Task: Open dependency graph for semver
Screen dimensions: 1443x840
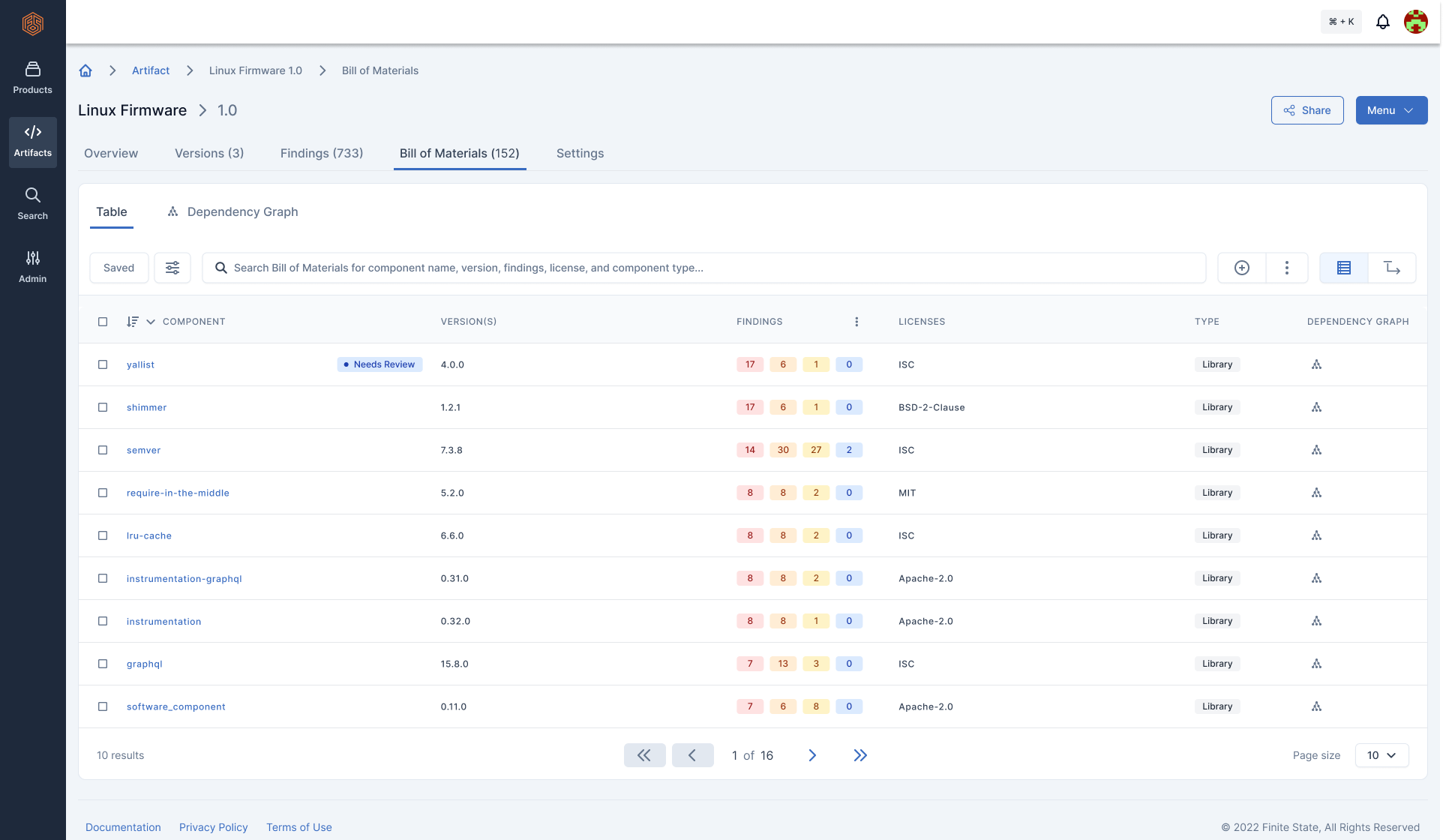Action: [1316, 450]
